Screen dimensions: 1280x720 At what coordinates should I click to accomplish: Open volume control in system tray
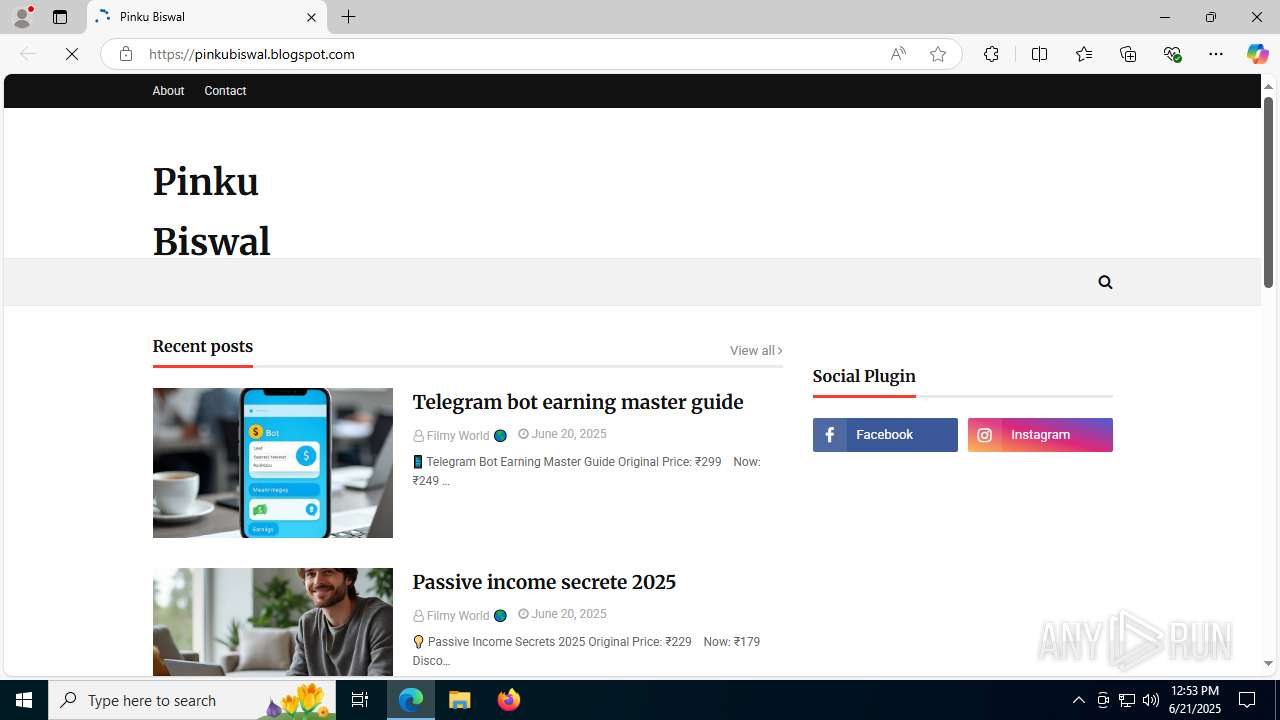pyautogui.click(x=1151, y=700)
